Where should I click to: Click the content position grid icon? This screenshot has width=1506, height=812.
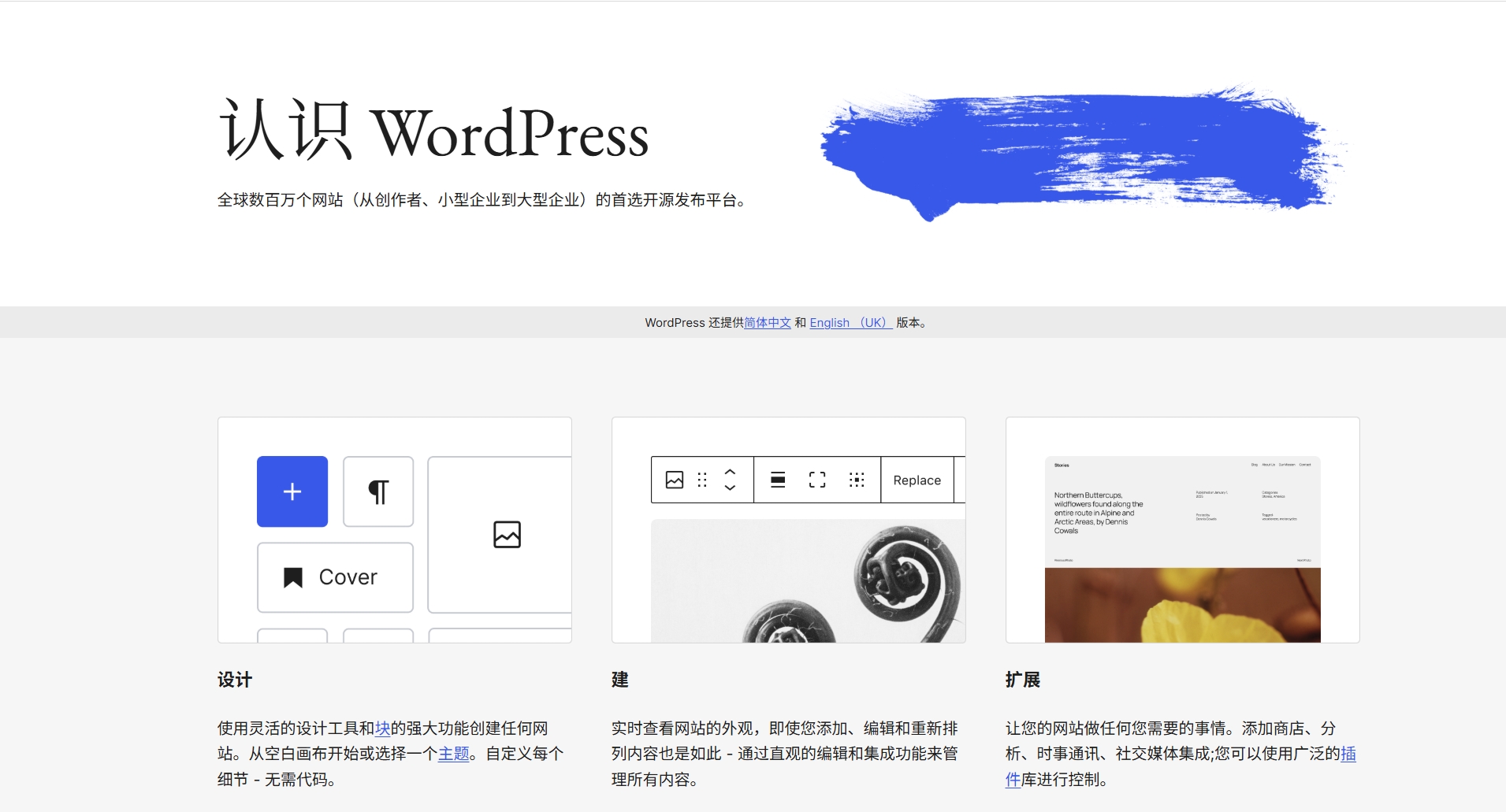857,480
